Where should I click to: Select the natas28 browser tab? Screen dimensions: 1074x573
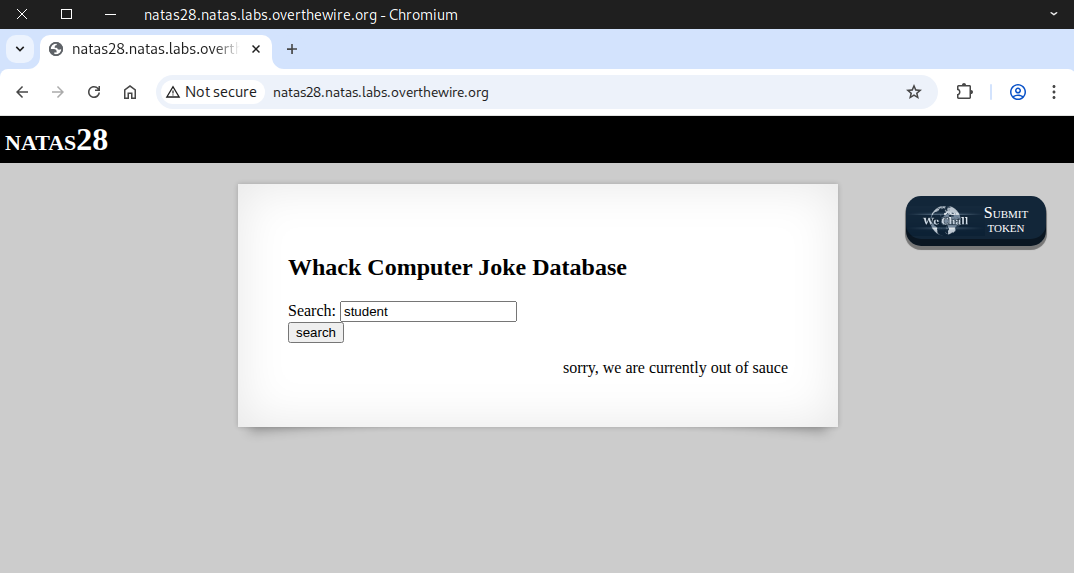pos(150,49)
